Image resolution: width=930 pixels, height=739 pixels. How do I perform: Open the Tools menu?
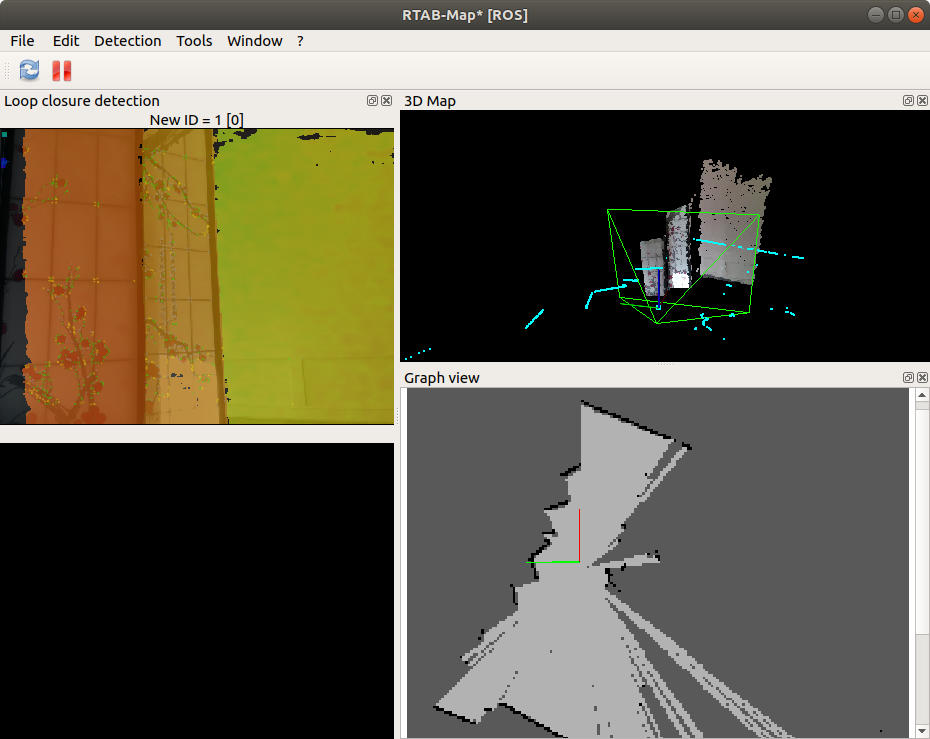(x=194, y=41)
